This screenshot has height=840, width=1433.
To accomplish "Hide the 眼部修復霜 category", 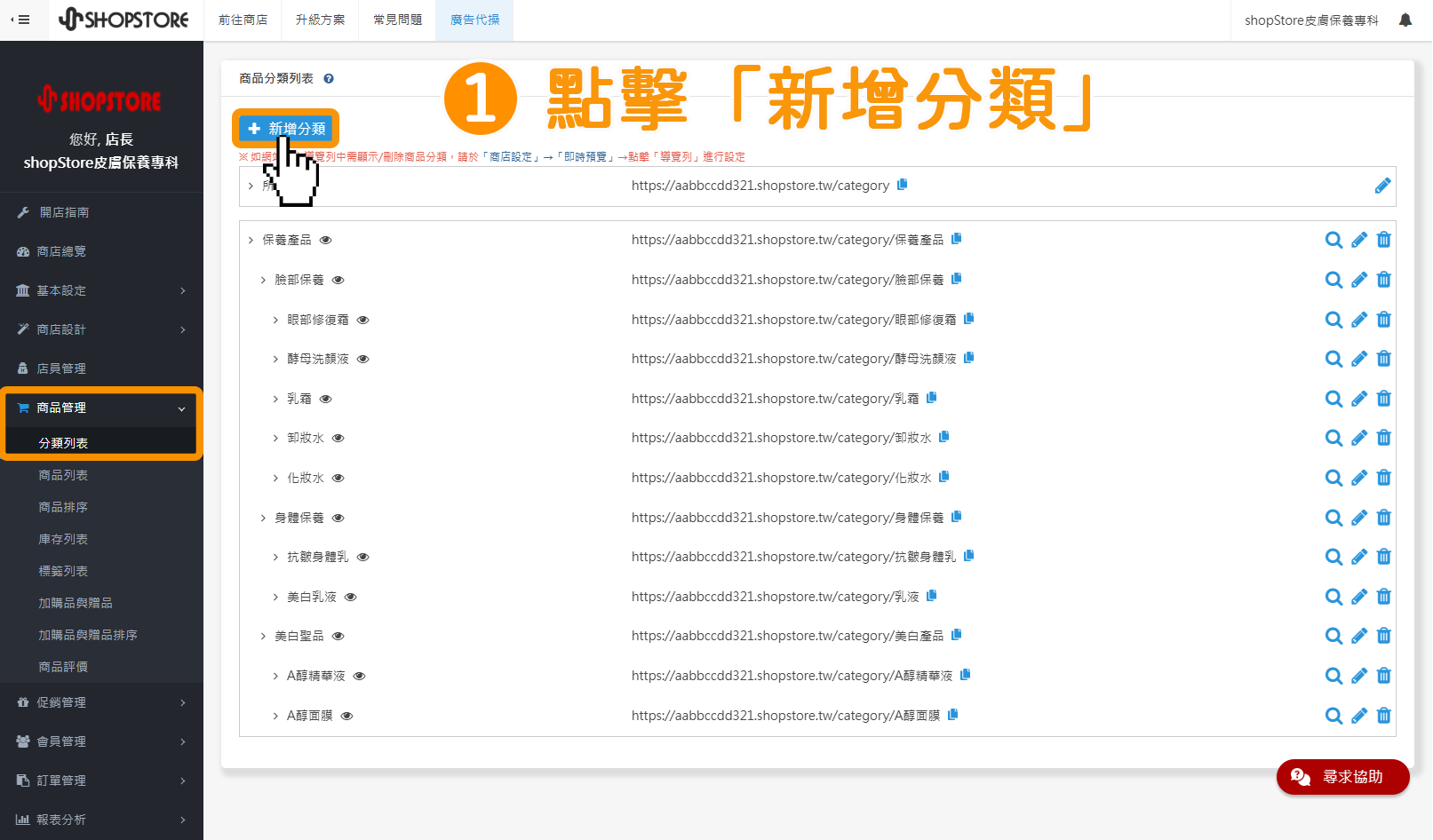I will pyautogui.click(x=362, y=320).
